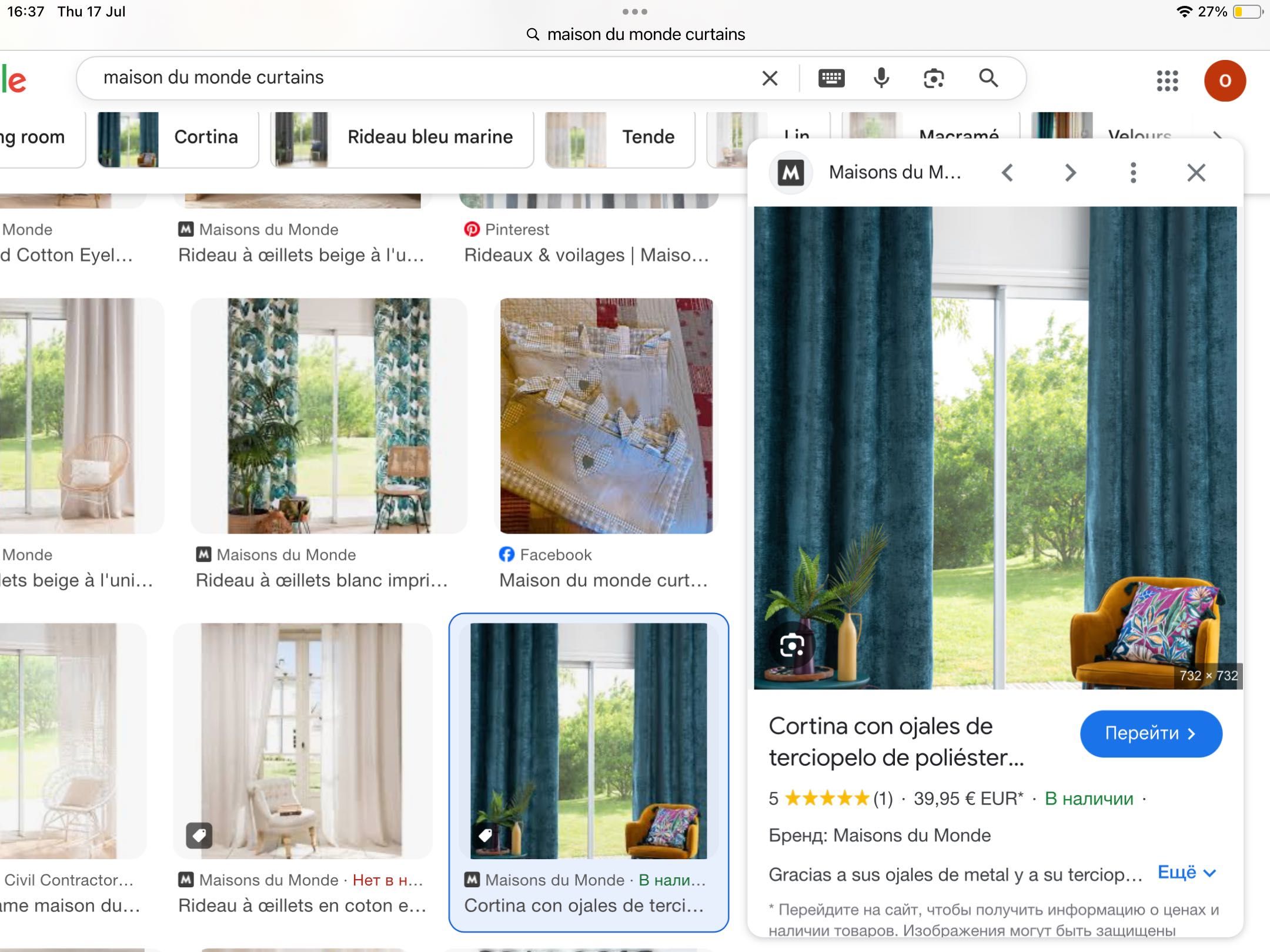Open the Cortina con ojales product title

896,742
